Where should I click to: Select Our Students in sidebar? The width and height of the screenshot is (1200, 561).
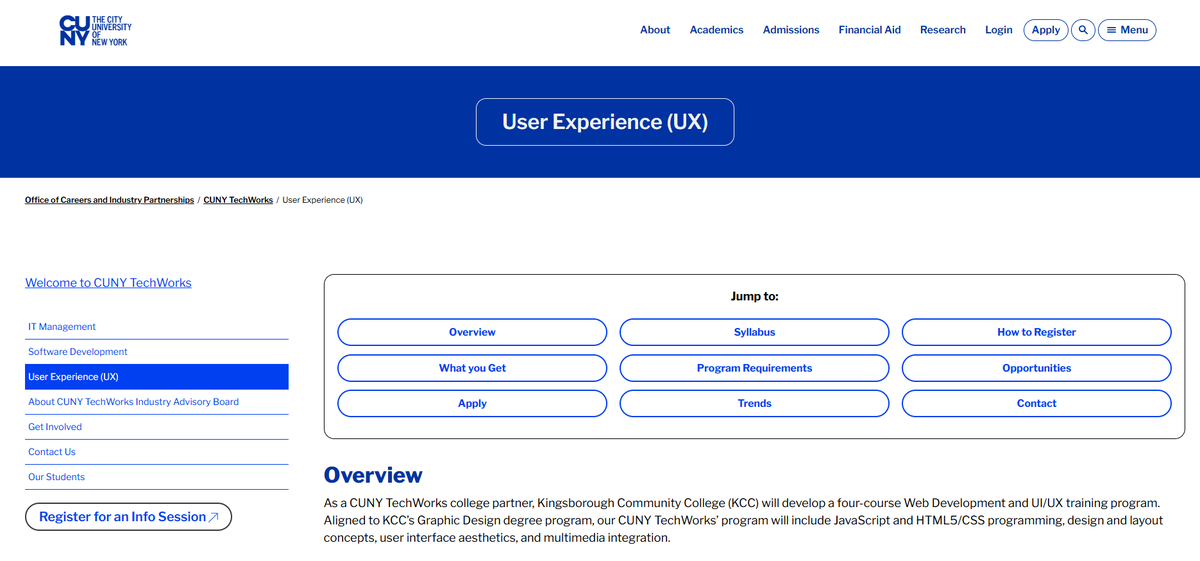point(157,477)
